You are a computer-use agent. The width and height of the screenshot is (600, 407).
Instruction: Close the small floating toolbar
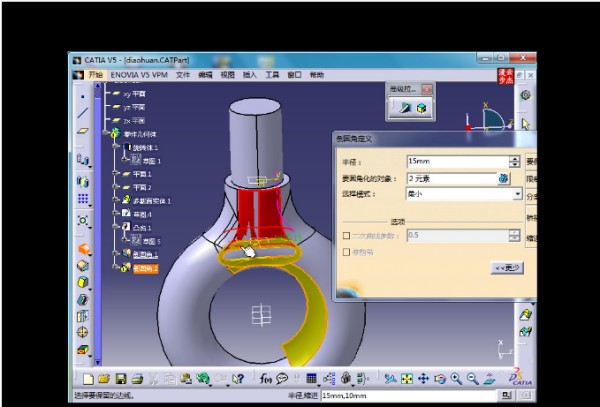(x=427, y=89)
